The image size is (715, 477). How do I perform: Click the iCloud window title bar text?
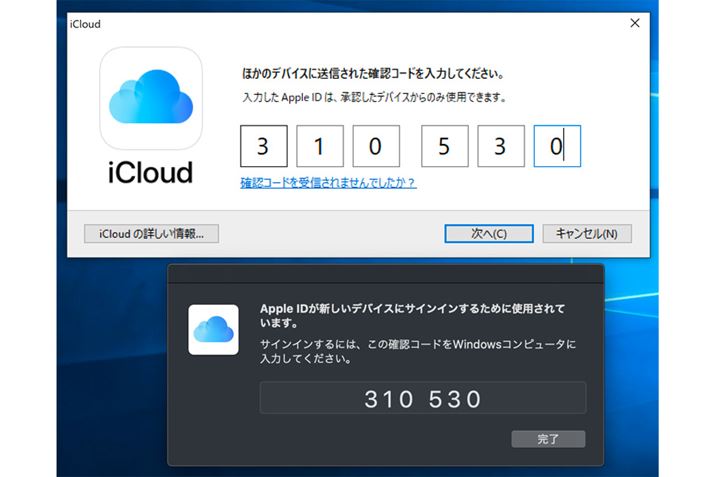(85, 22)
